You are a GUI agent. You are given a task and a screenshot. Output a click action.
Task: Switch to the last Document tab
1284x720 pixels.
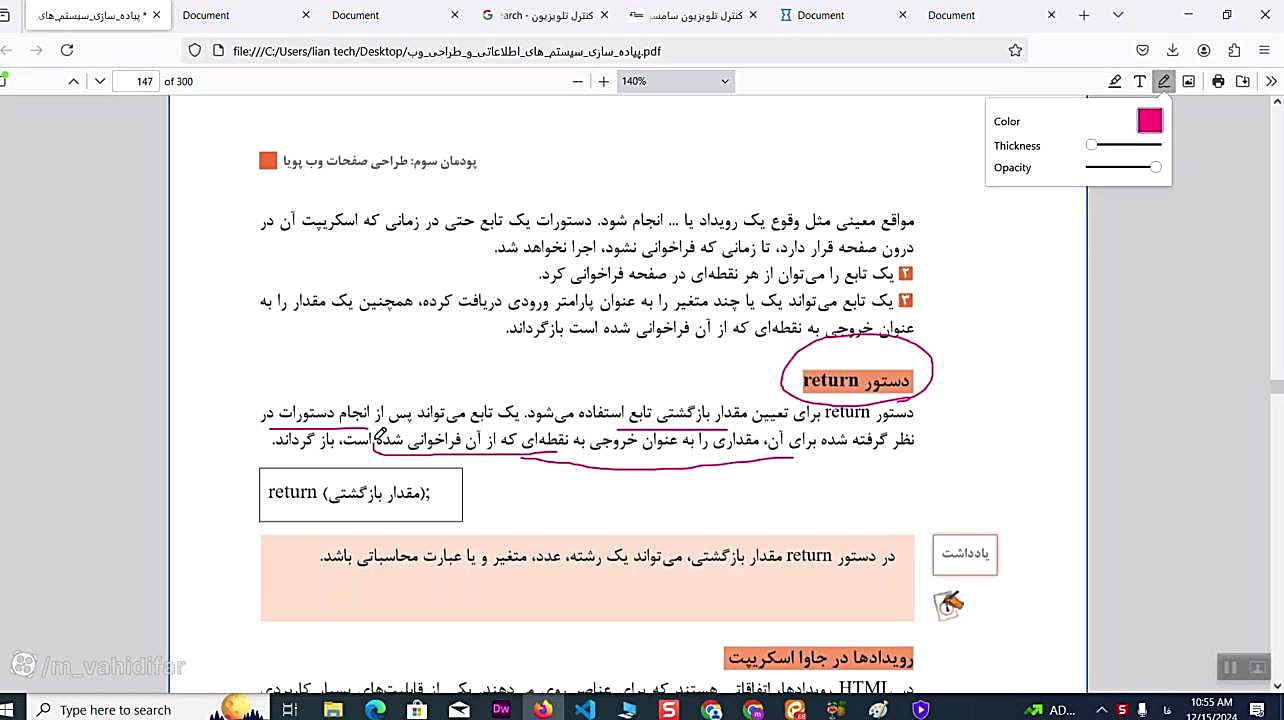(992, 15)
